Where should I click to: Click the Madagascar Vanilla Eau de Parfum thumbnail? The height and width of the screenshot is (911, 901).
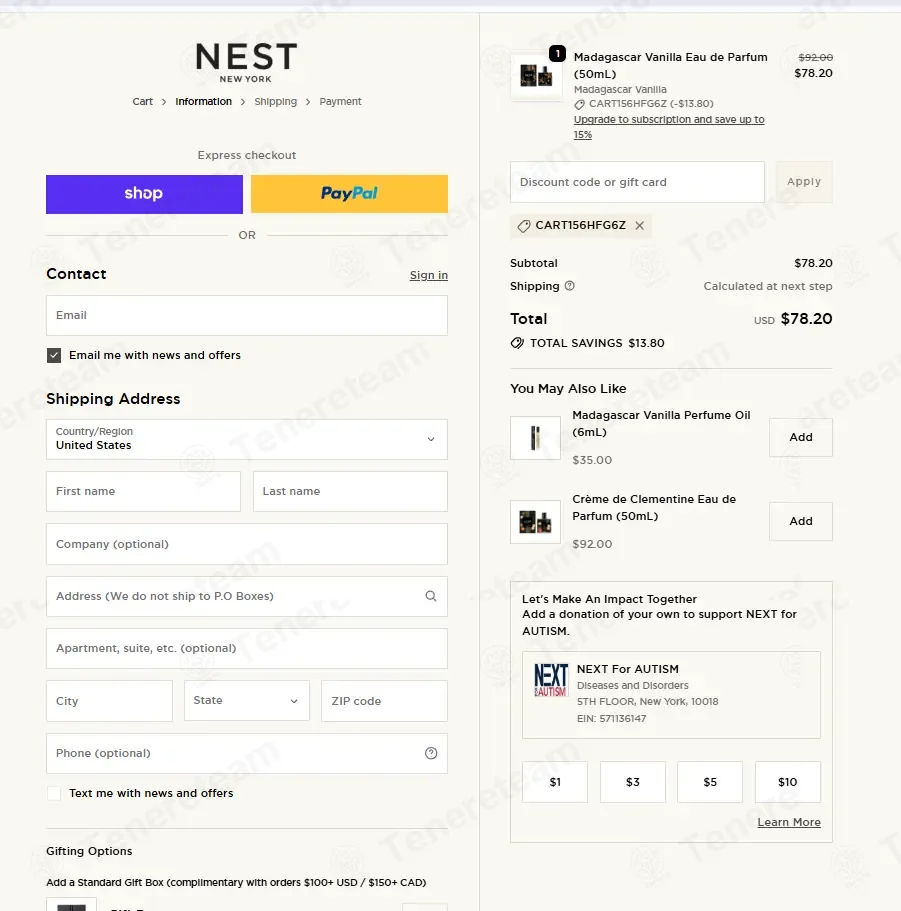536,76
